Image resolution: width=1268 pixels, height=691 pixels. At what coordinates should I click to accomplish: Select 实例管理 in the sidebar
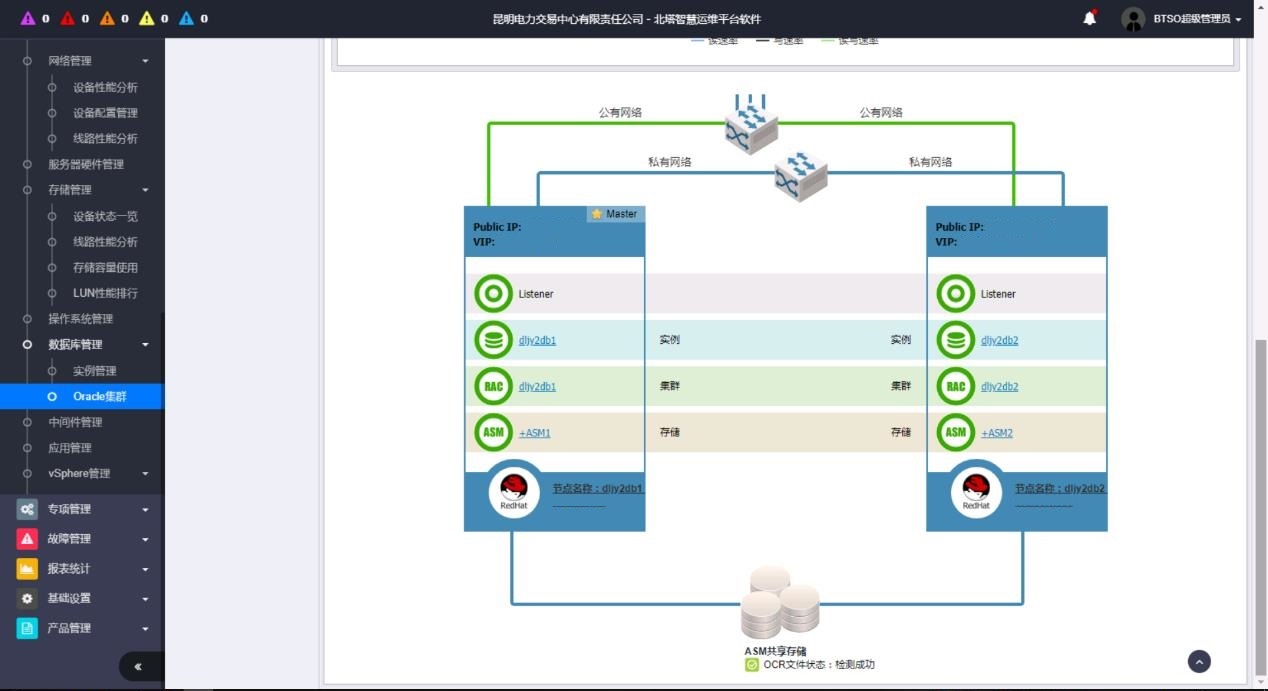(x=94, y=371)
